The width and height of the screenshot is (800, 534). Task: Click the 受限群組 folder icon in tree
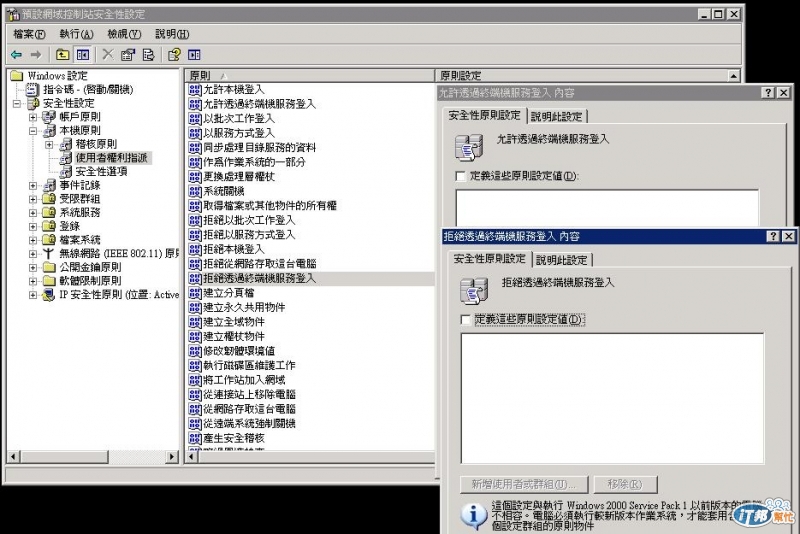click(49, 198)
